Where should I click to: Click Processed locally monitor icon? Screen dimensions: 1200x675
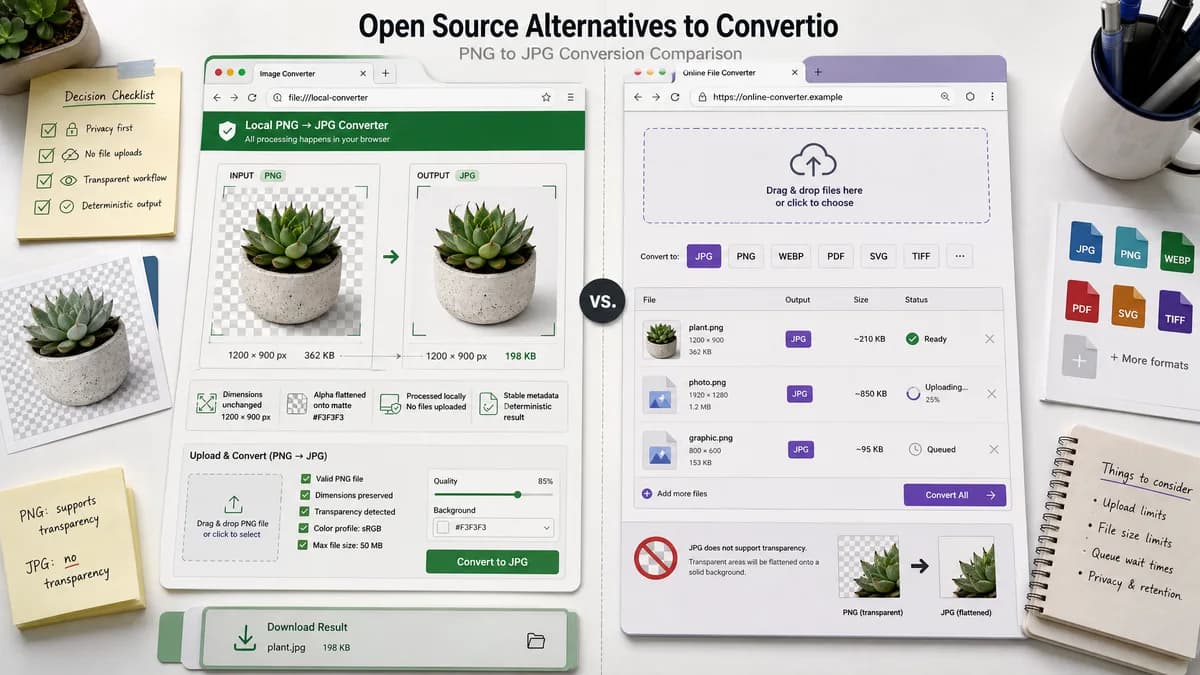(x=390, y=404)
